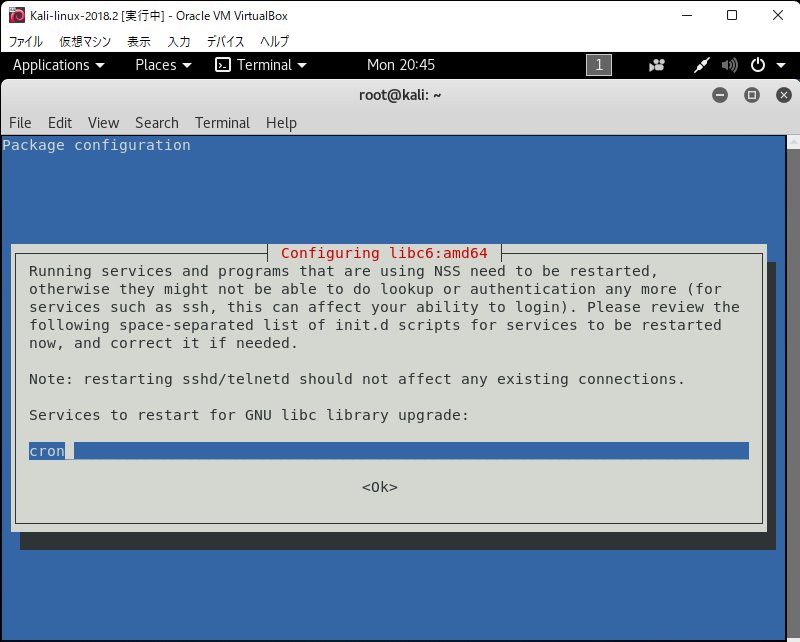
Task: Click the root@kali: ~ window title
Action: [400, 95]
